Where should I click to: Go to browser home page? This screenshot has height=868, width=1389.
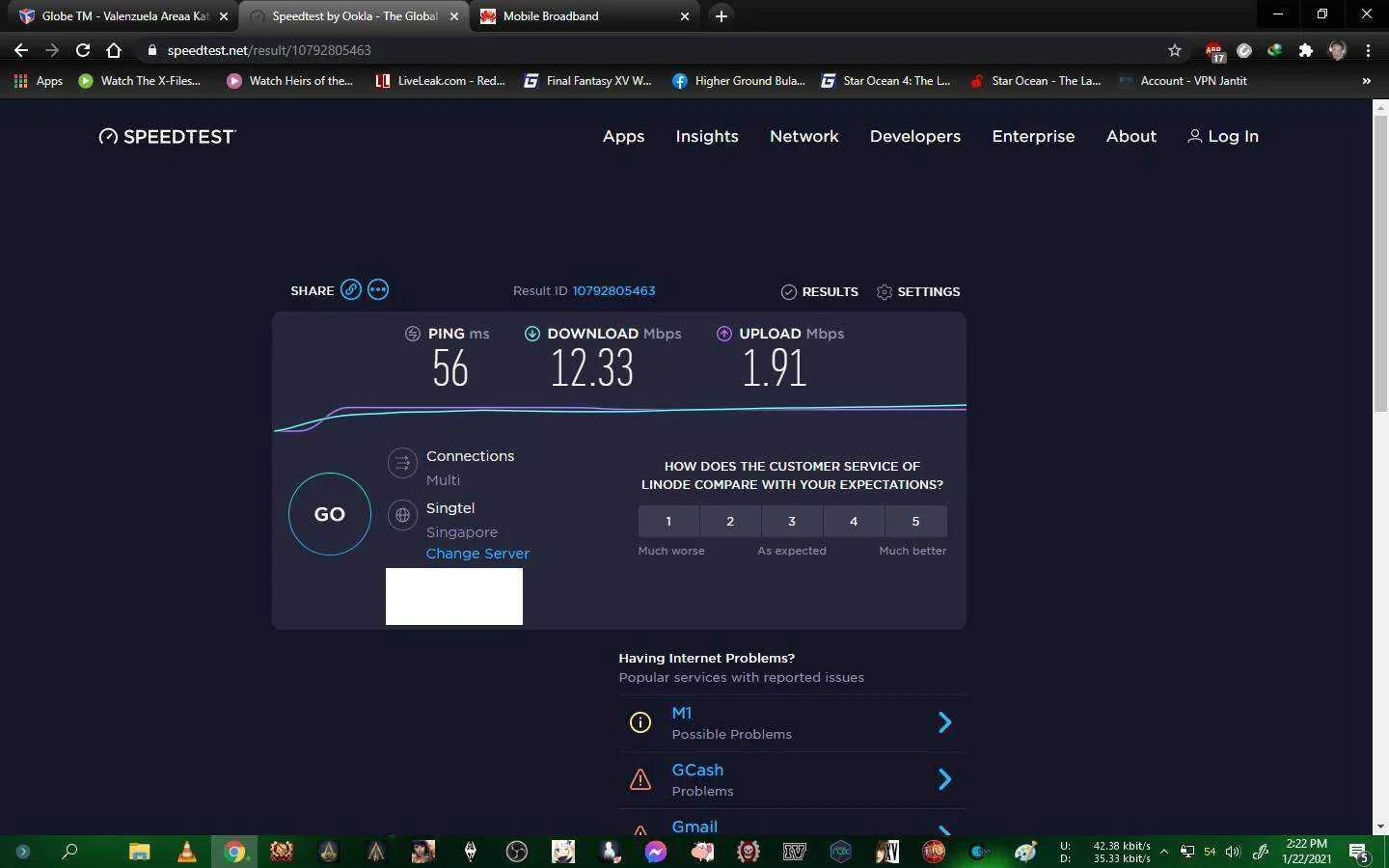point(114,50)
